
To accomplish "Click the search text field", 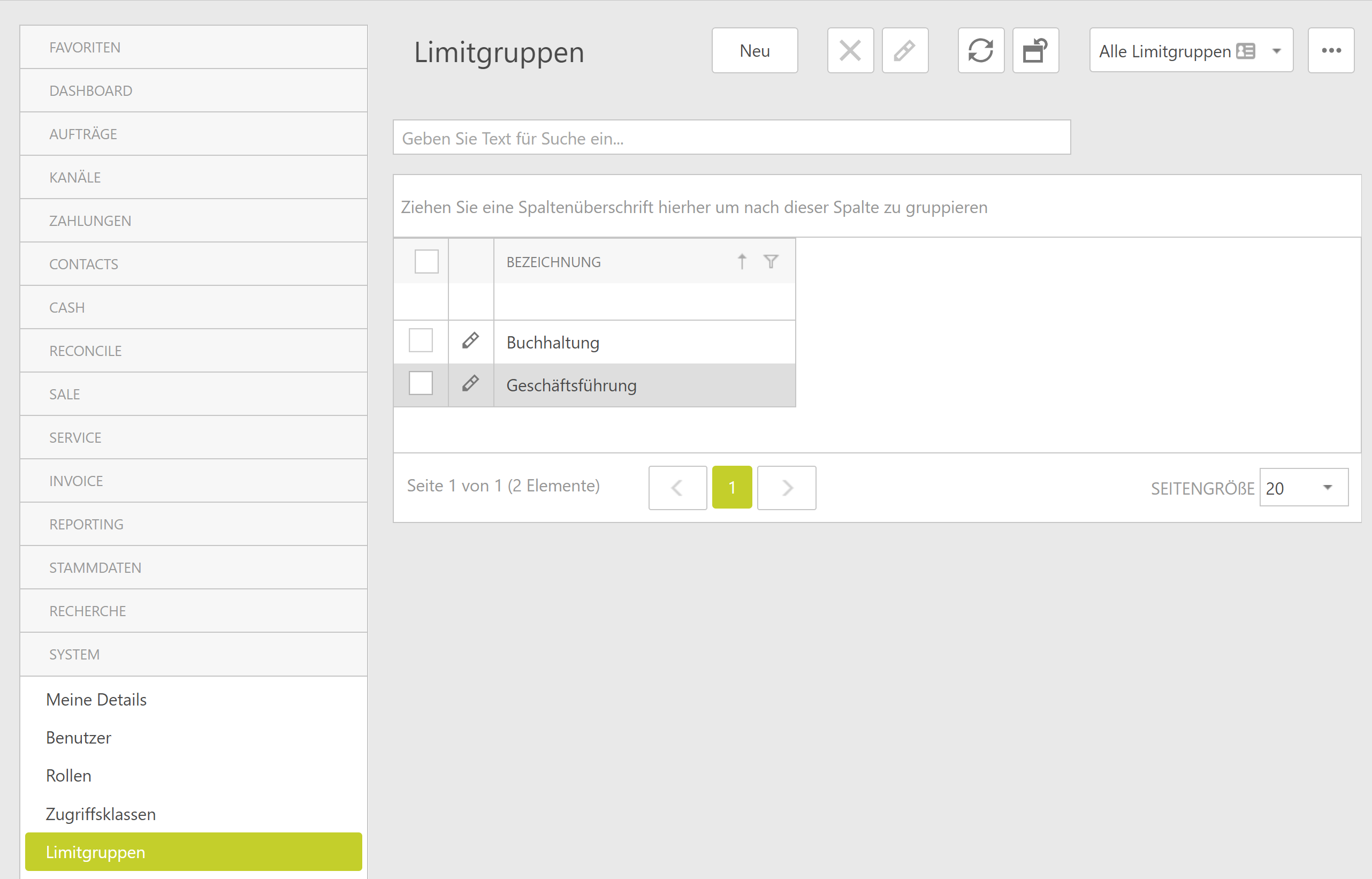I will (731, 138).
